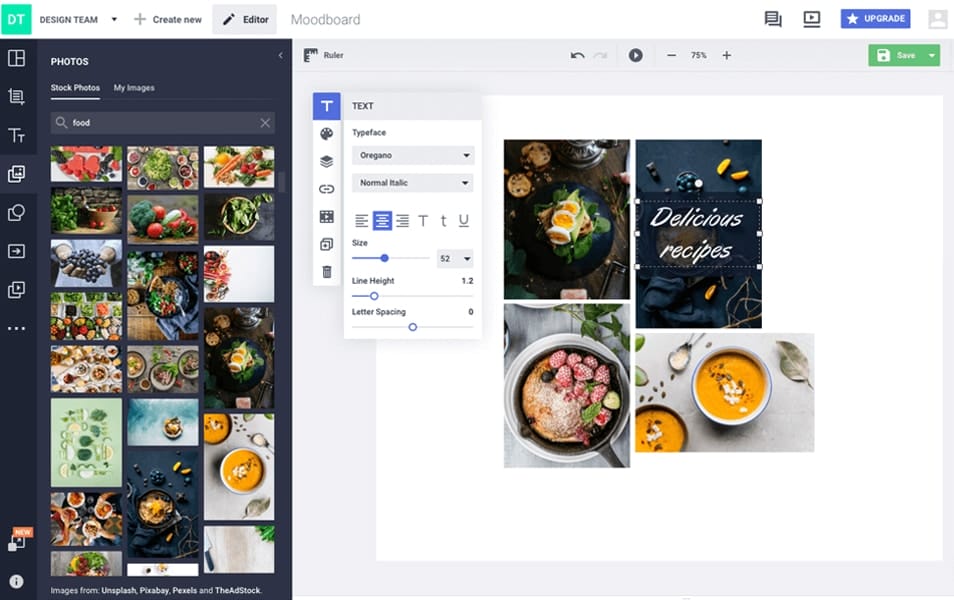Click the green Save button
The height and width of the screenshot is (600, 954).
897,55
